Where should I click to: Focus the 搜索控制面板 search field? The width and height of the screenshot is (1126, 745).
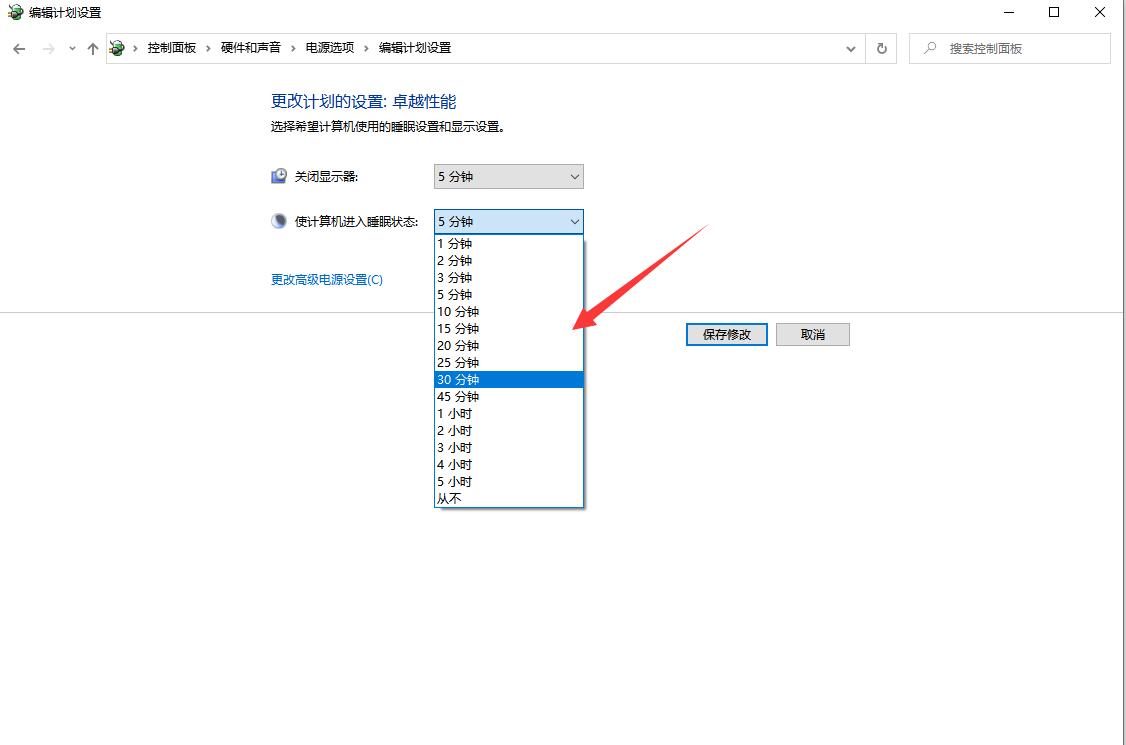coord(1010,49)
